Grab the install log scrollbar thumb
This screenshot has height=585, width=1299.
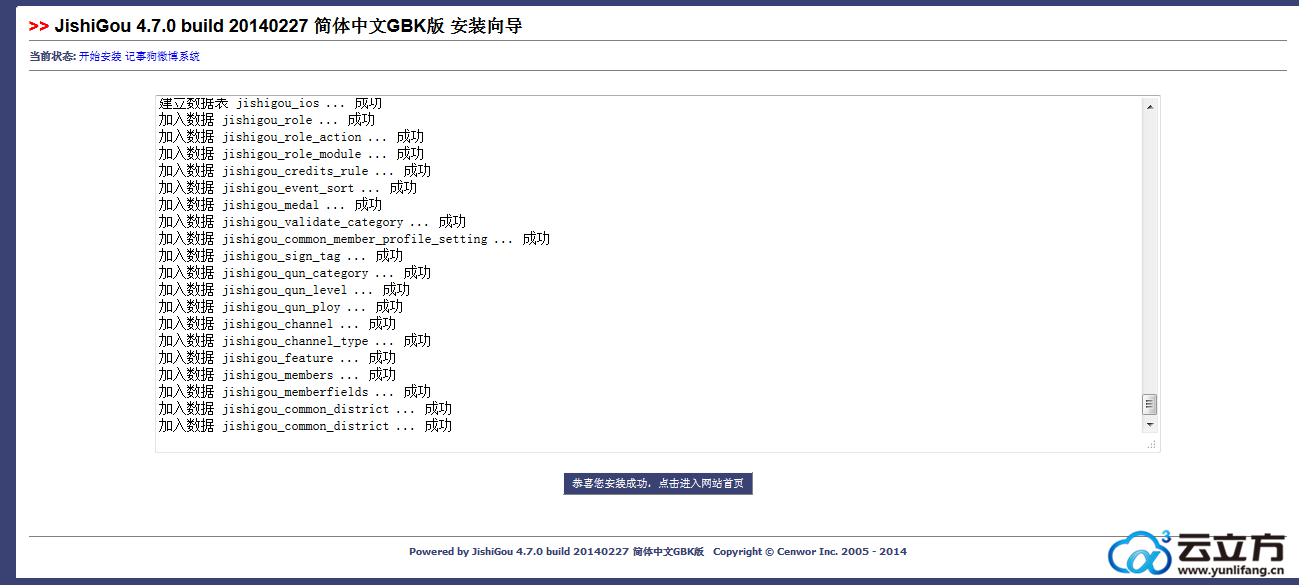pyautogui.click(x=1150, y=404)
